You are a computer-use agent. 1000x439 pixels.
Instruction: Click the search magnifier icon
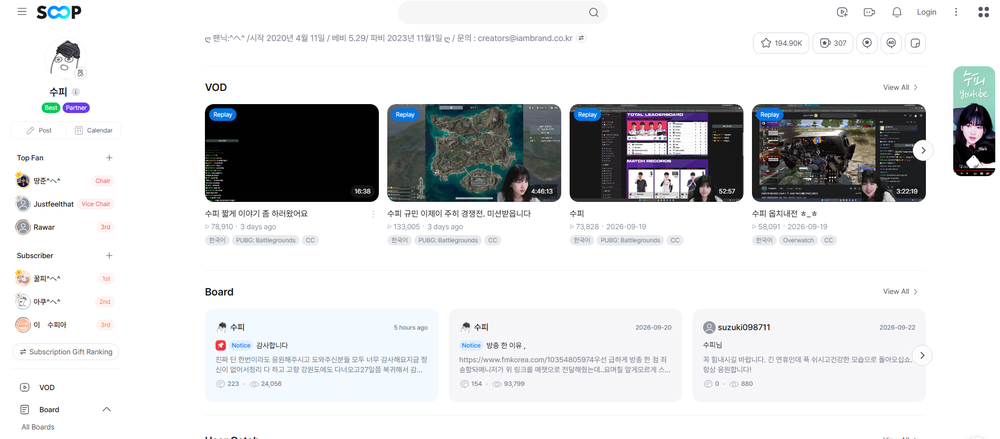[593, 12]
